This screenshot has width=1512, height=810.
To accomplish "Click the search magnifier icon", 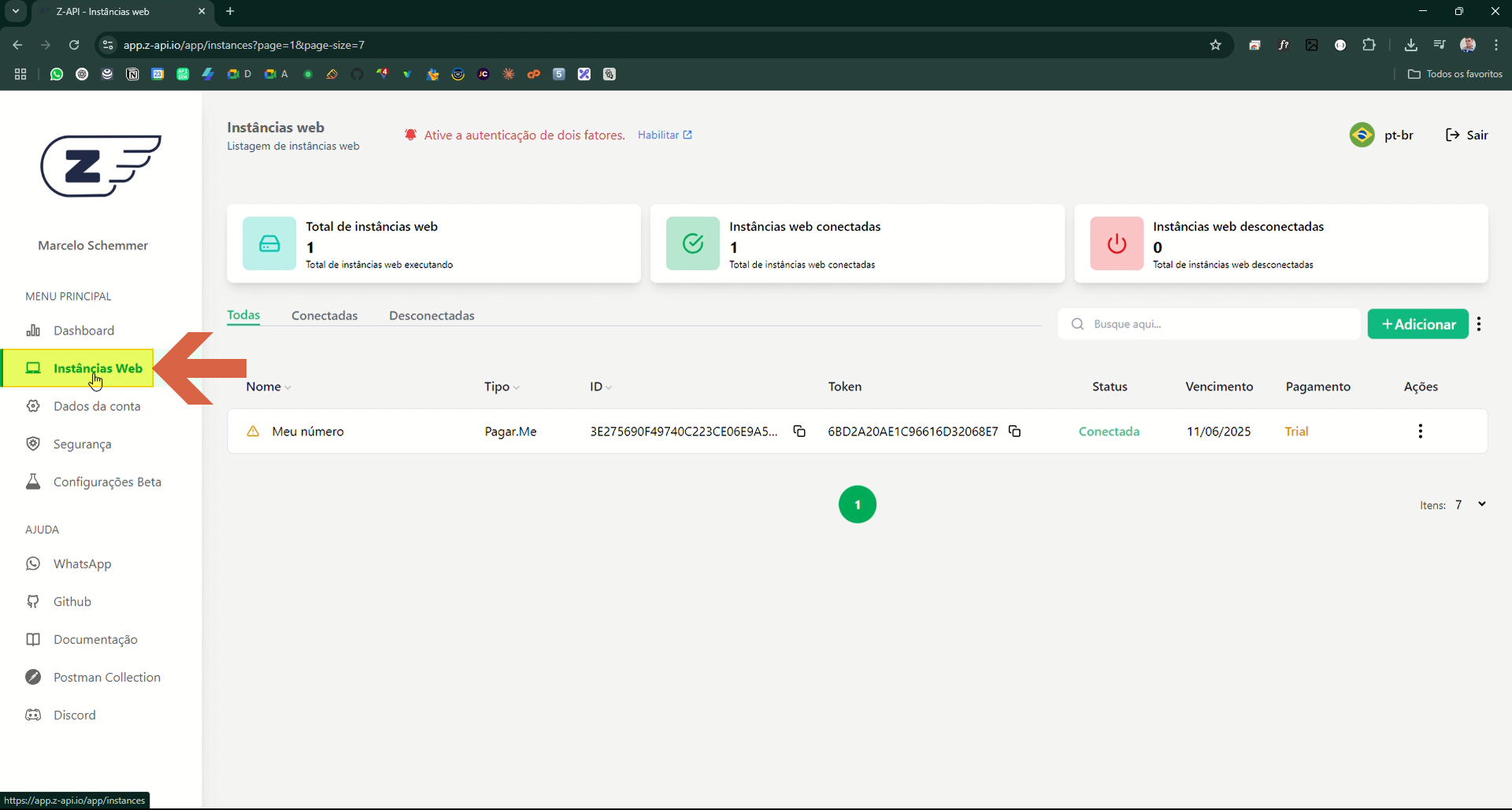I will tap(1077, 324).
